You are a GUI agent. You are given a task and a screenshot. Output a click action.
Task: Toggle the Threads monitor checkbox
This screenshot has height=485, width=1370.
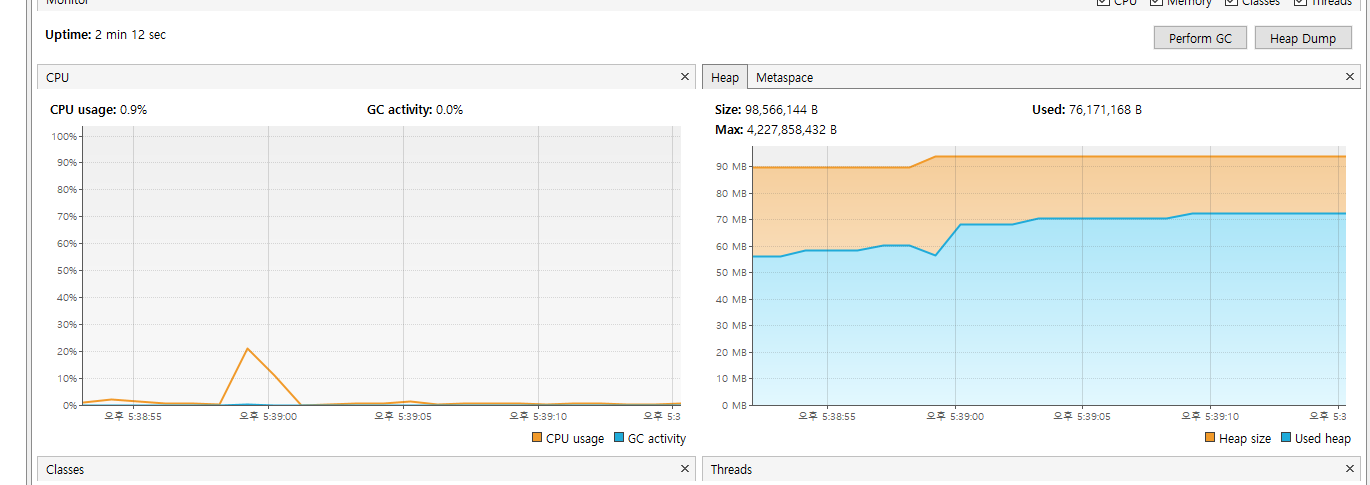[1300, 3]
